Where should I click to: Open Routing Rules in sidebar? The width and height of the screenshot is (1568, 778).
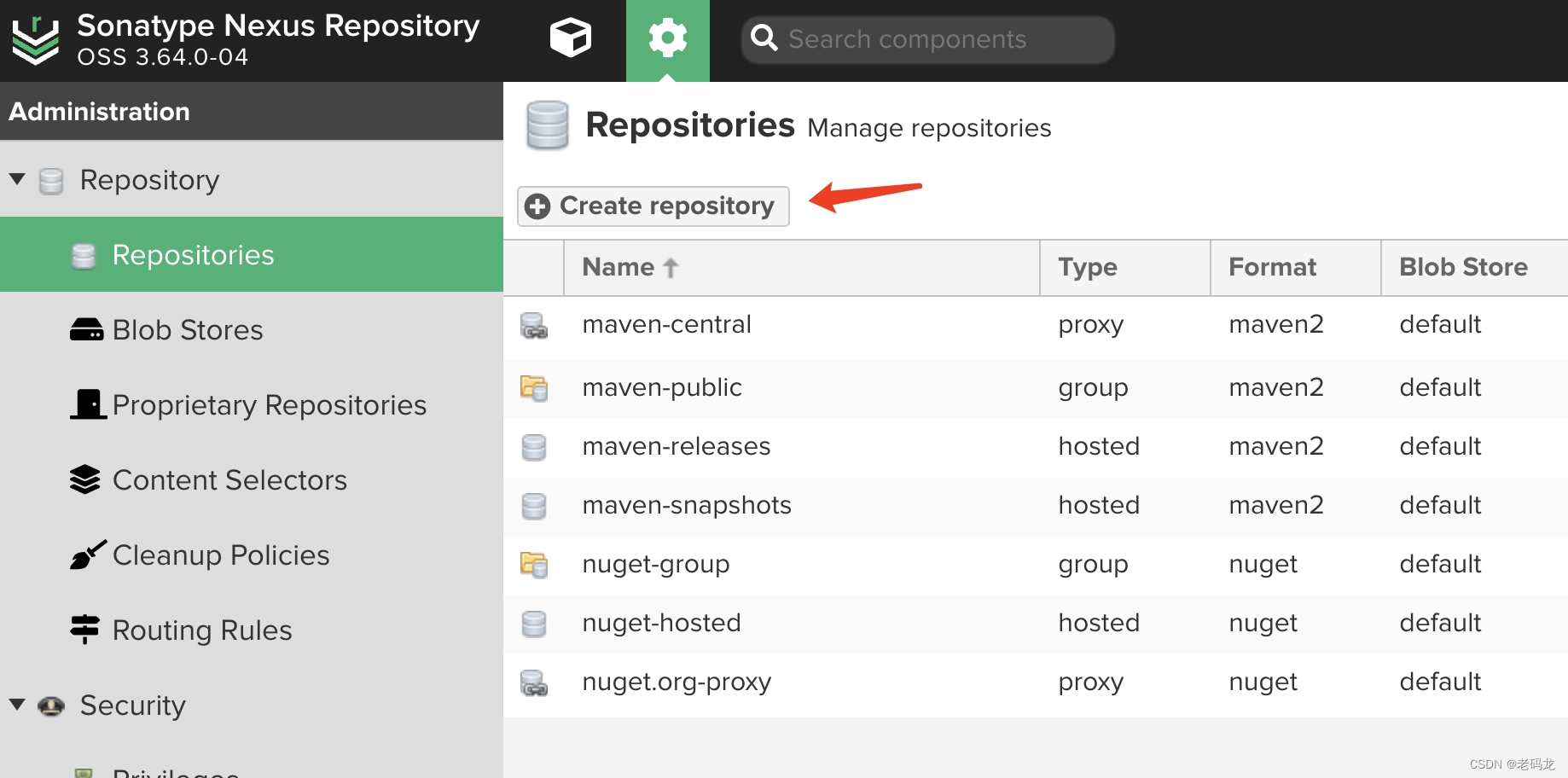252,630
